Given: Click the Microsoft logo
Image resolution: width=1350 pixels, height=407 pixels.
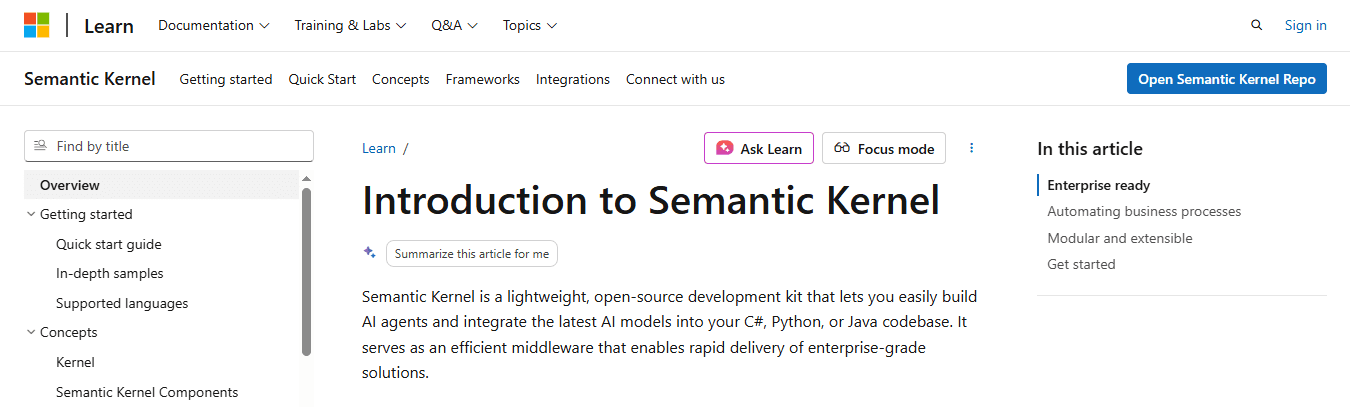Looking at the screenshot, I should [x=37, y=26].
